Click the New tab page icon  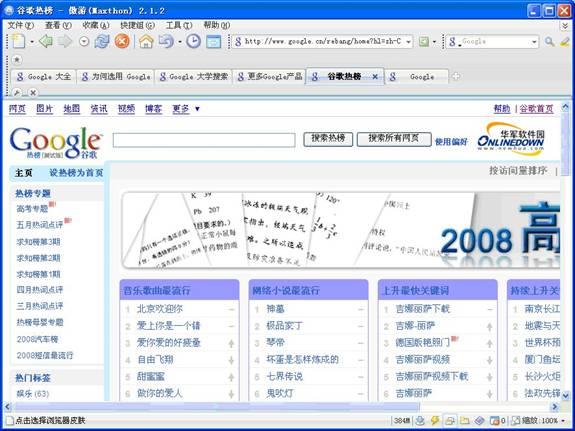[18, 41]
